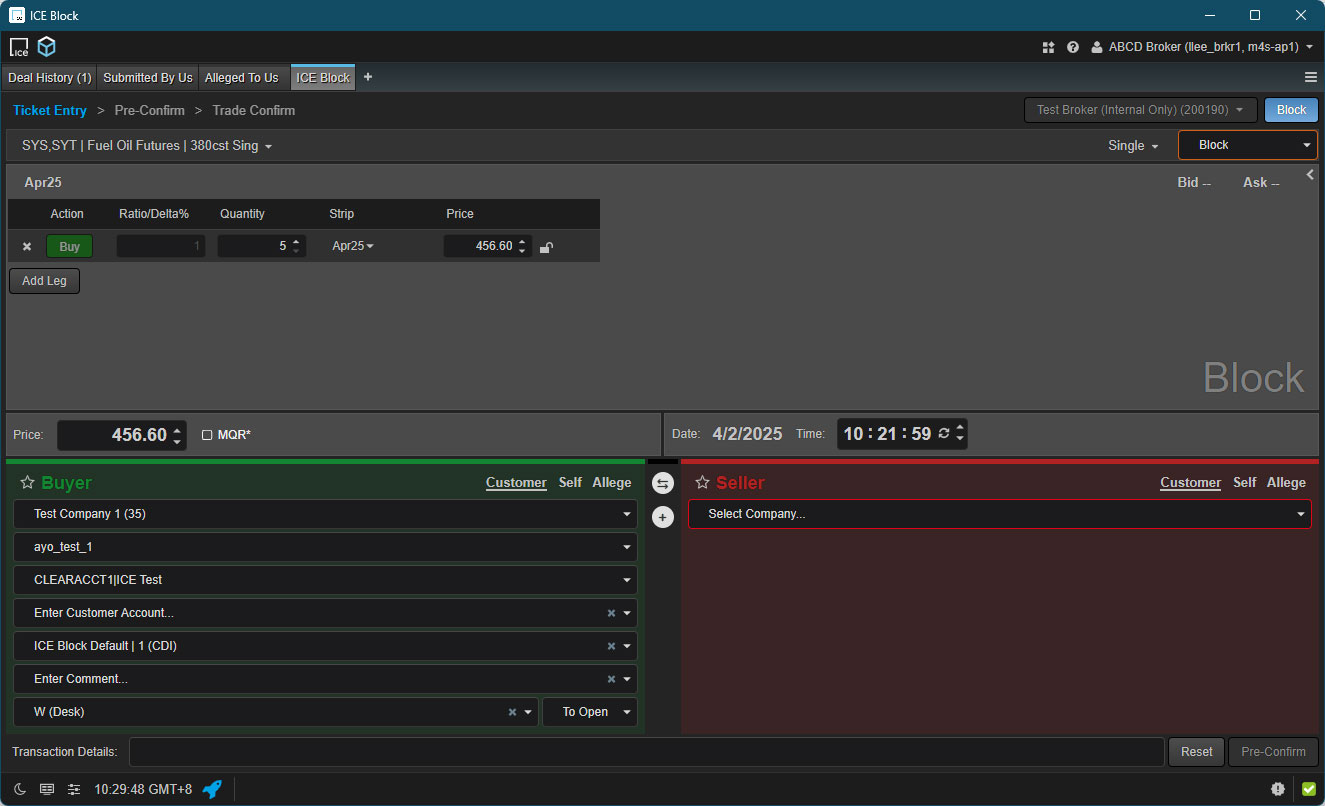Open the To Open dropdown

[x=589, y=712]
